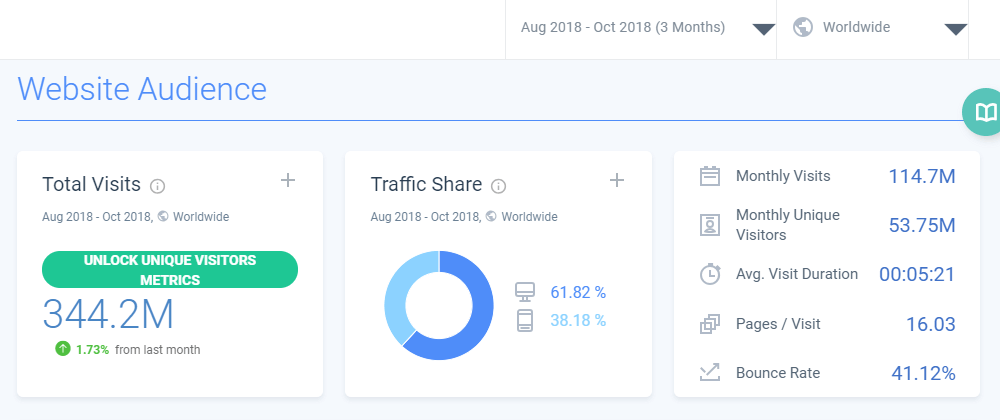Click the Monthly Visits label
The image size is (1000, 420).
pos(783,176)
